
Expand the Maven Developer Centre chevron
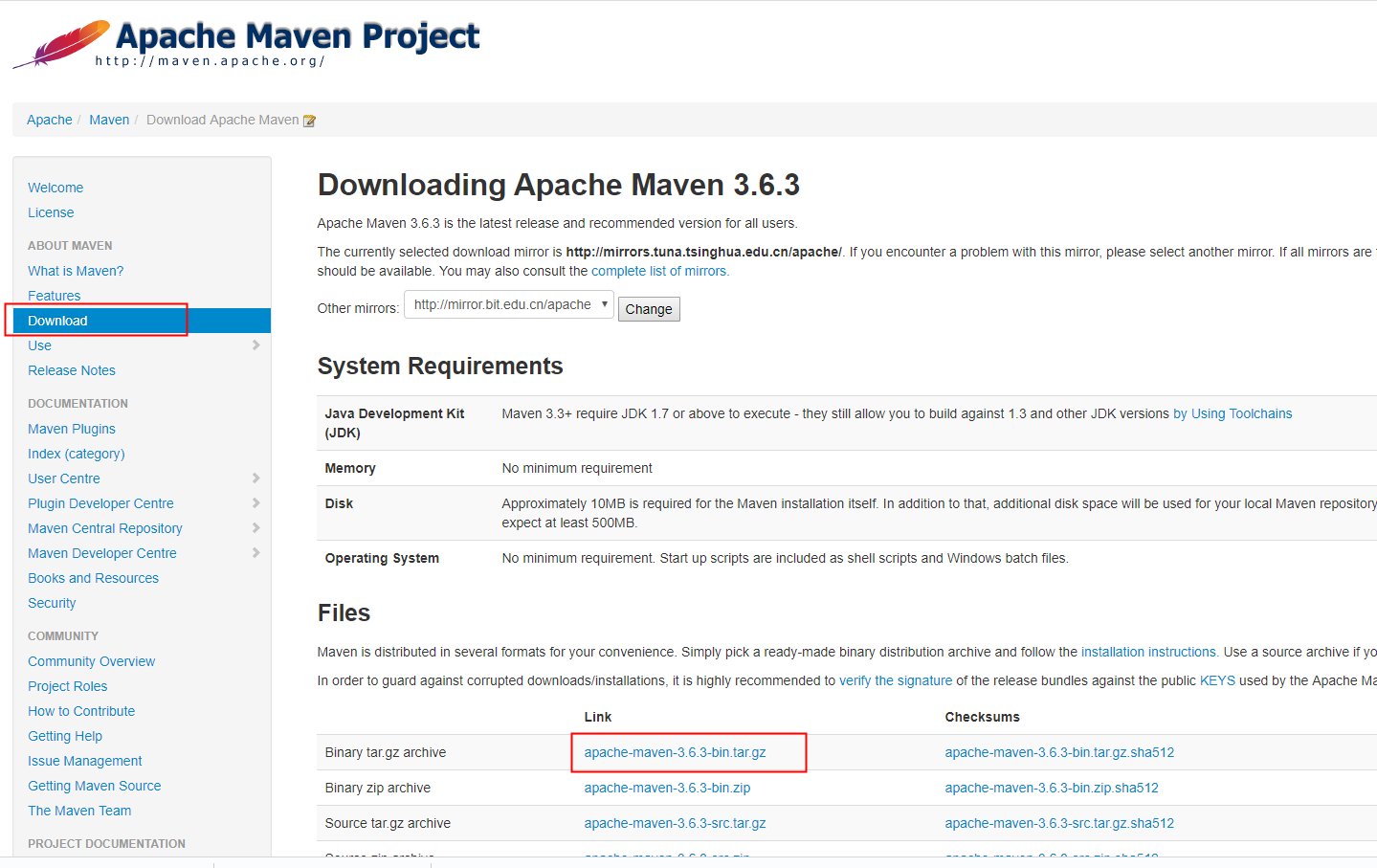(255, 553)
